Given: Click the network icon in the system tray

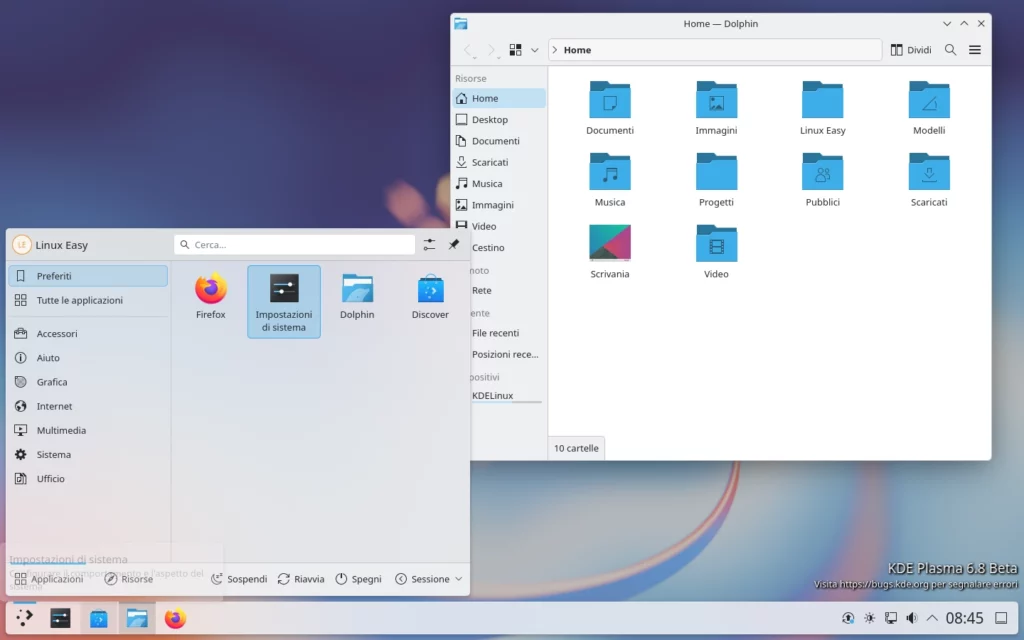Looking at the screenshot, I should tap(891, 618).
